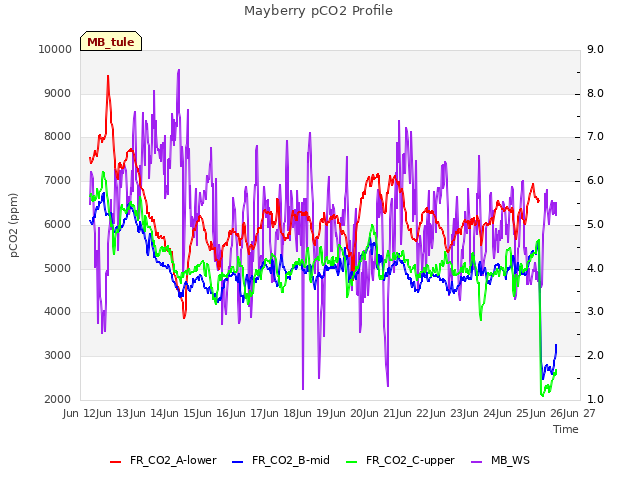Click the Jun 17 date tick
Screen dimensions: 640x480
[x=247, y=413]
